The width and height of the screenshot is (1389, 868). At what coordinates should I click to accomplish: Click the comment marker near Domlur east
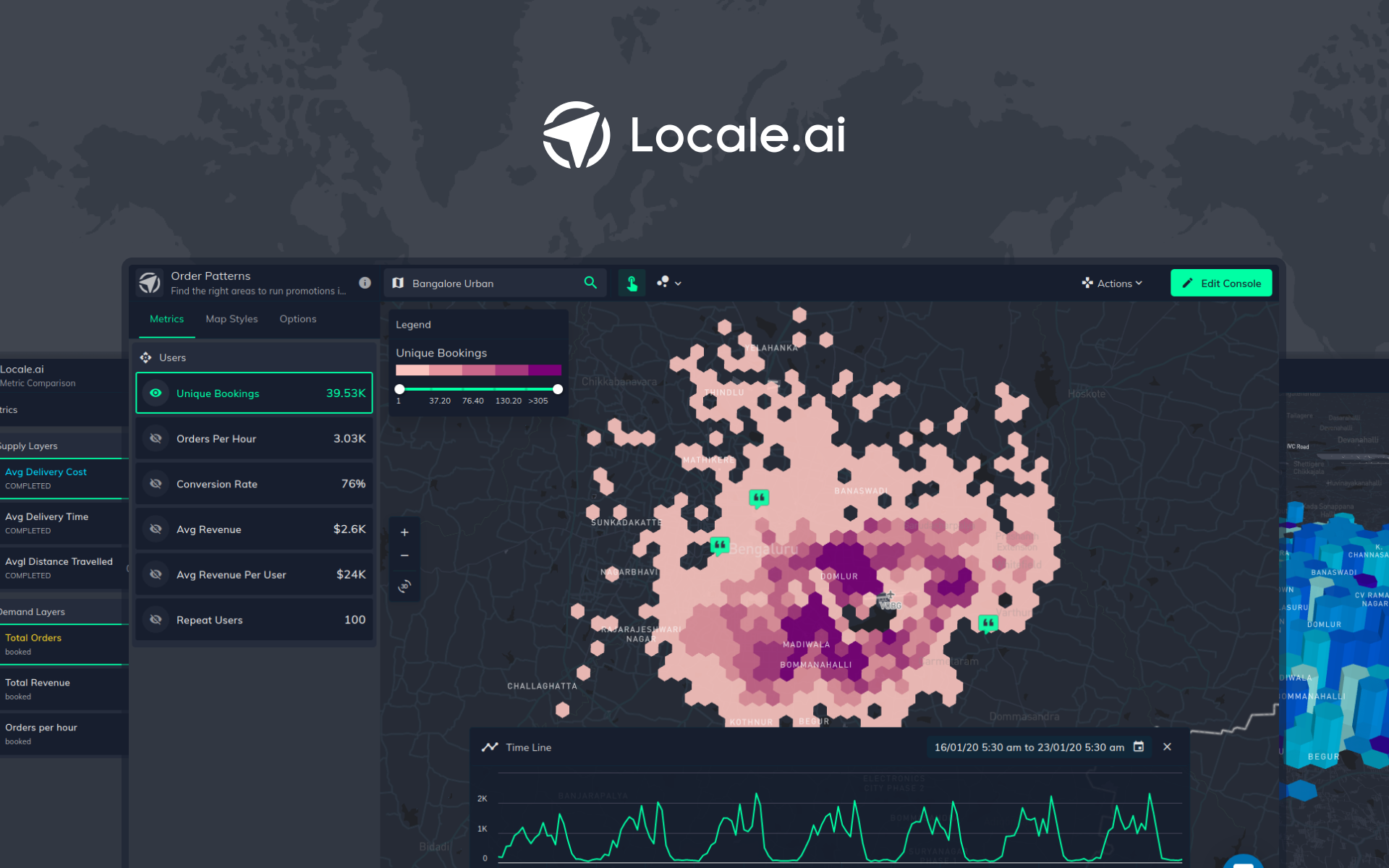click(x=987, y=623)
